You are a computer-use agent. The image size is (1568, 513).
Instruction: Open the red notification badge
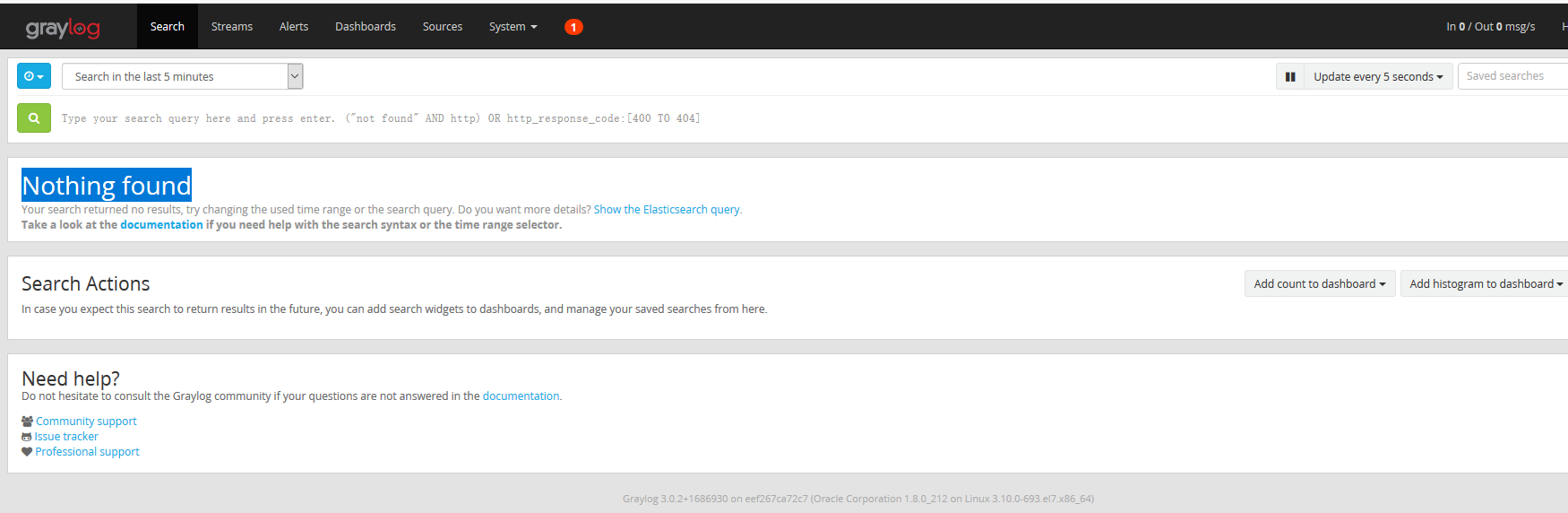tap(573, 27)
